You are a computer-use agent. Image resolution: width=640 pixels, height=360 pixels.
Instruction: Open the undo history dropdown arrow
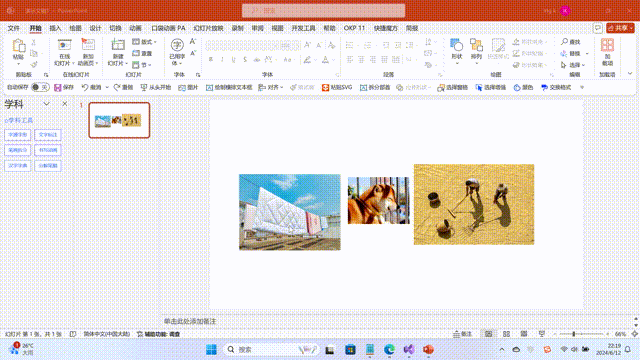(107, 87)
